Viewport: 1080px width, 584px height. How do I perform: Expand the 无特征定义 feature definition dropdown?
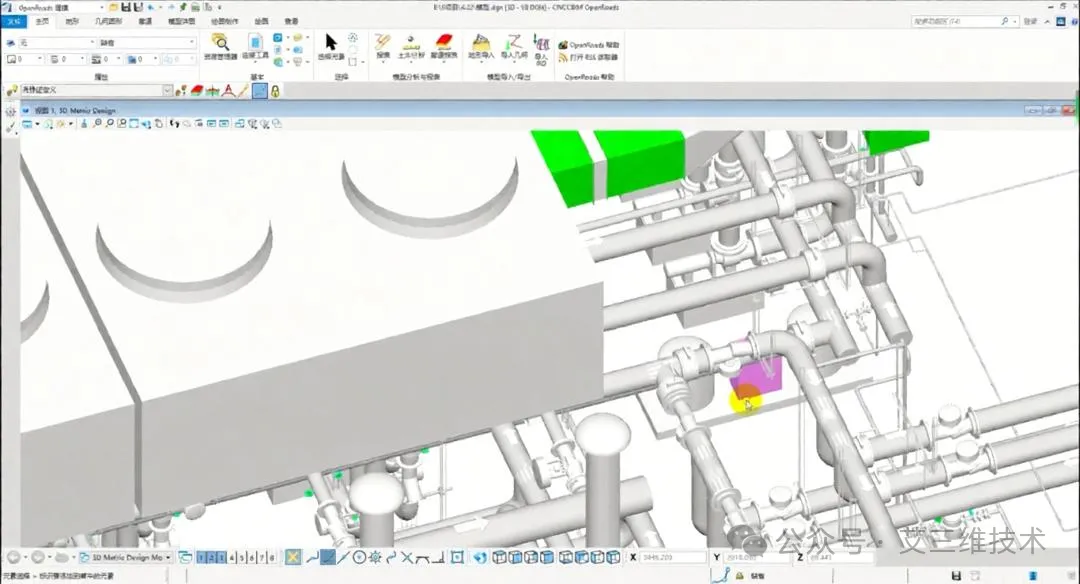(167, 90)
